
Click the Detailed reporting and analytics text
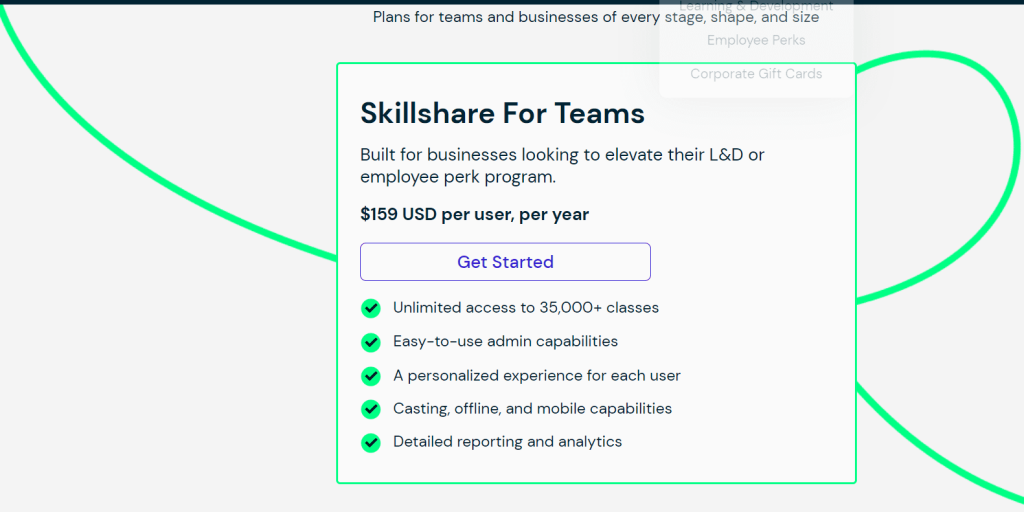[x=507, y=442]
